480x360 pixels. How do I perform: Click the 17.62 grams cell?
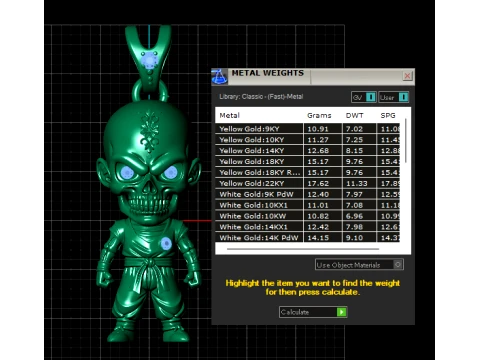click(323, 183)
